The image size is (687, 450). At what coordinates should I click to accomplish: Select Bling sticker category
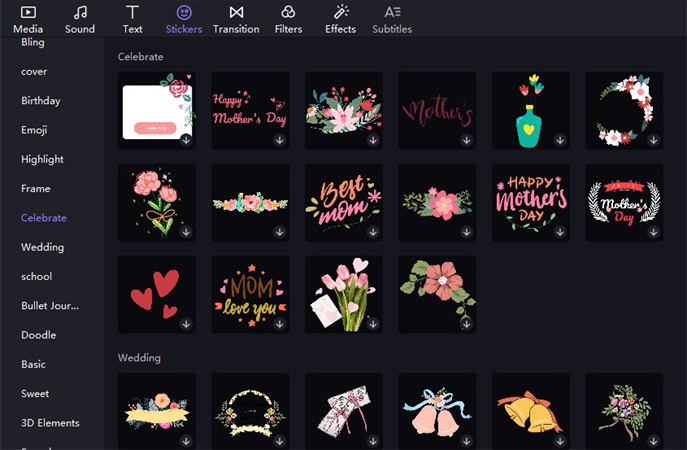pos(33,43)
